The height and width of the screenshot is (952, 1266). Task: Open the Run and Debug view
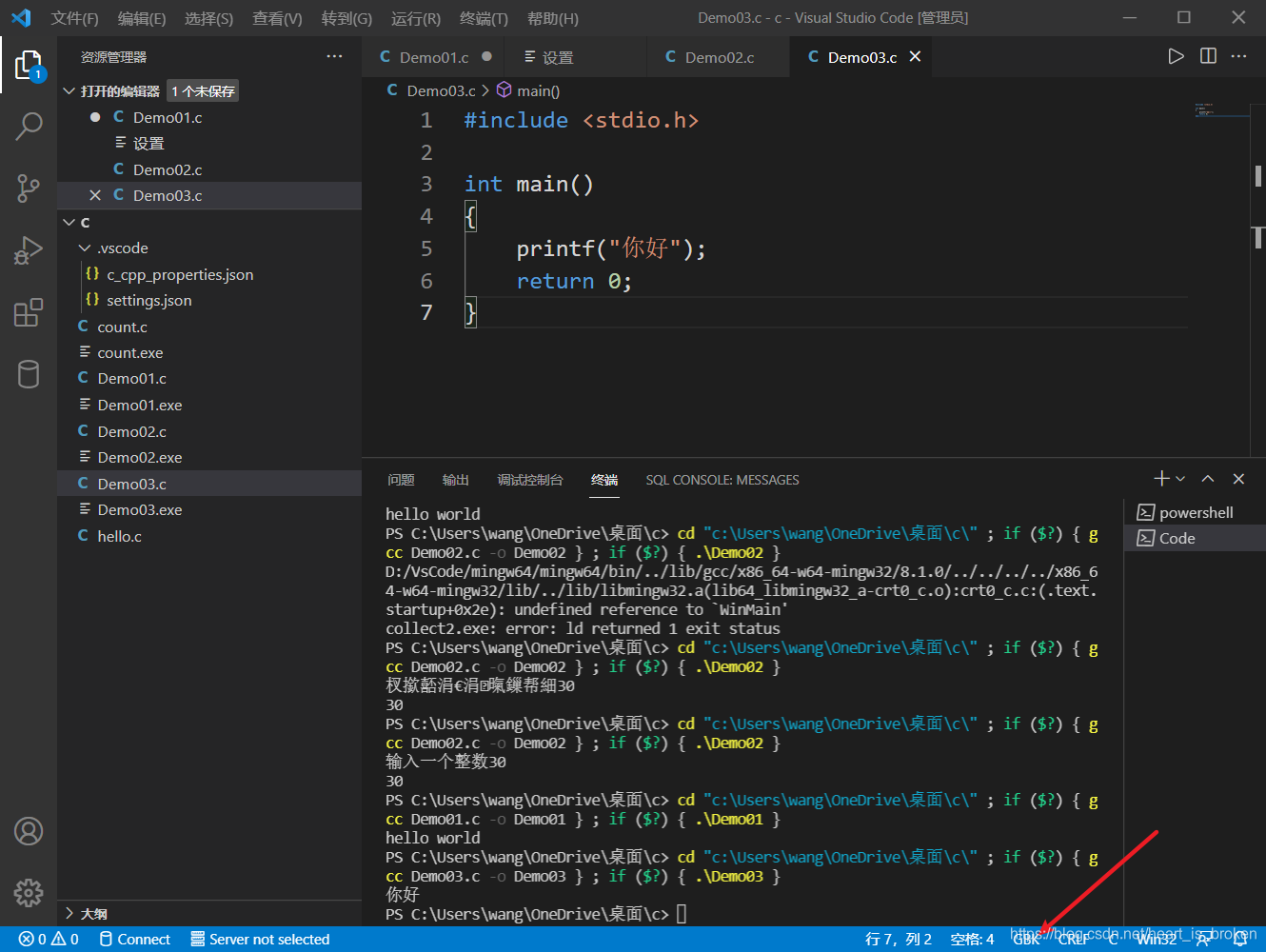29,250
